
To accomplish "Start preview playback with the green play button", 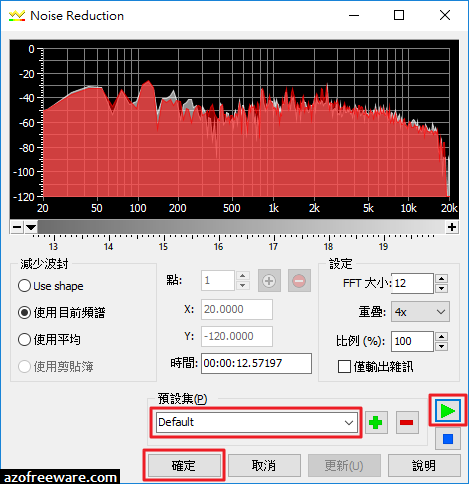I will pos(448,411).
